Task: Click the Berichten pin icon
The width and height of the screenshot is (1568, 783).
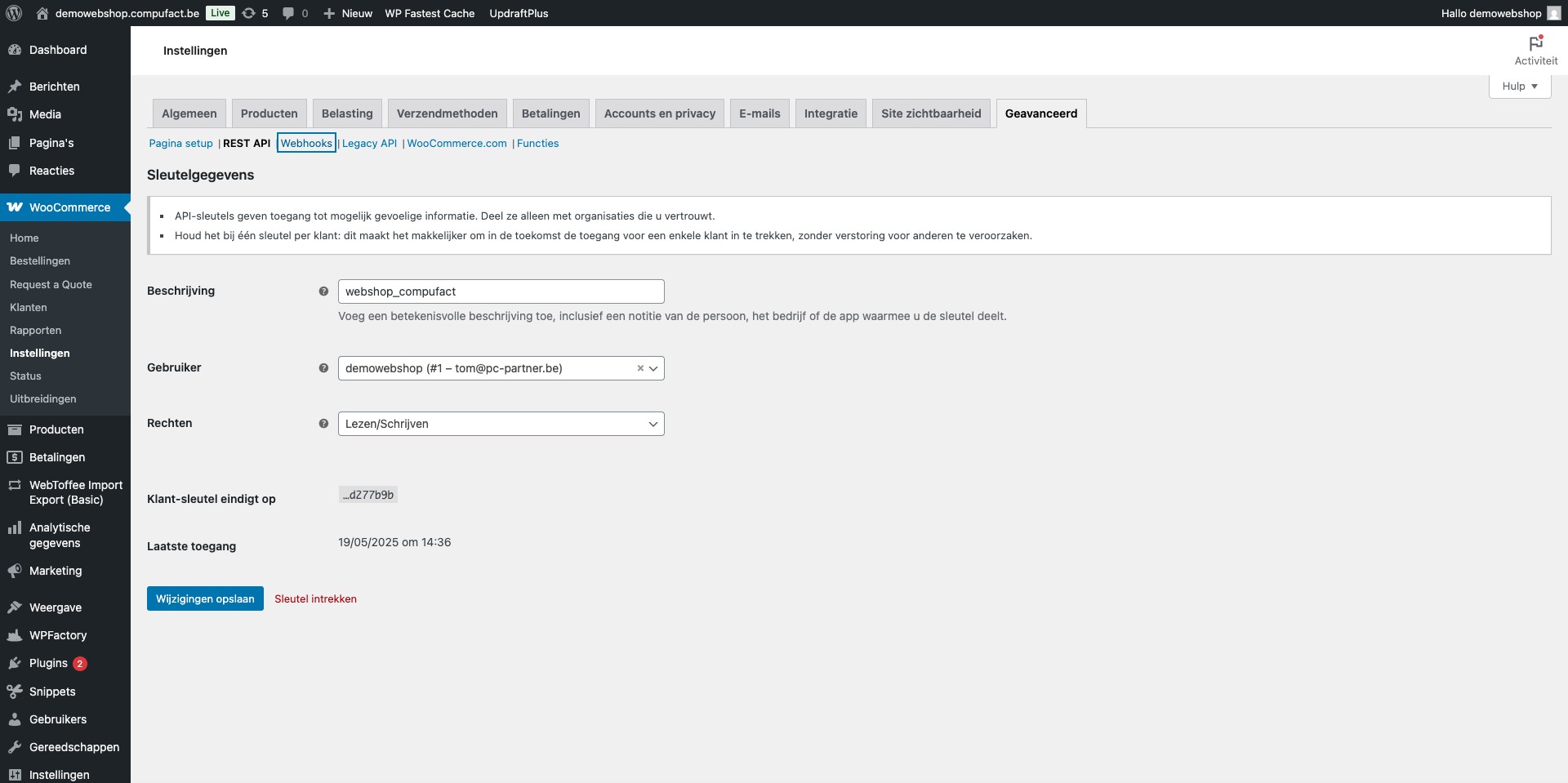Action: (15, 87)
